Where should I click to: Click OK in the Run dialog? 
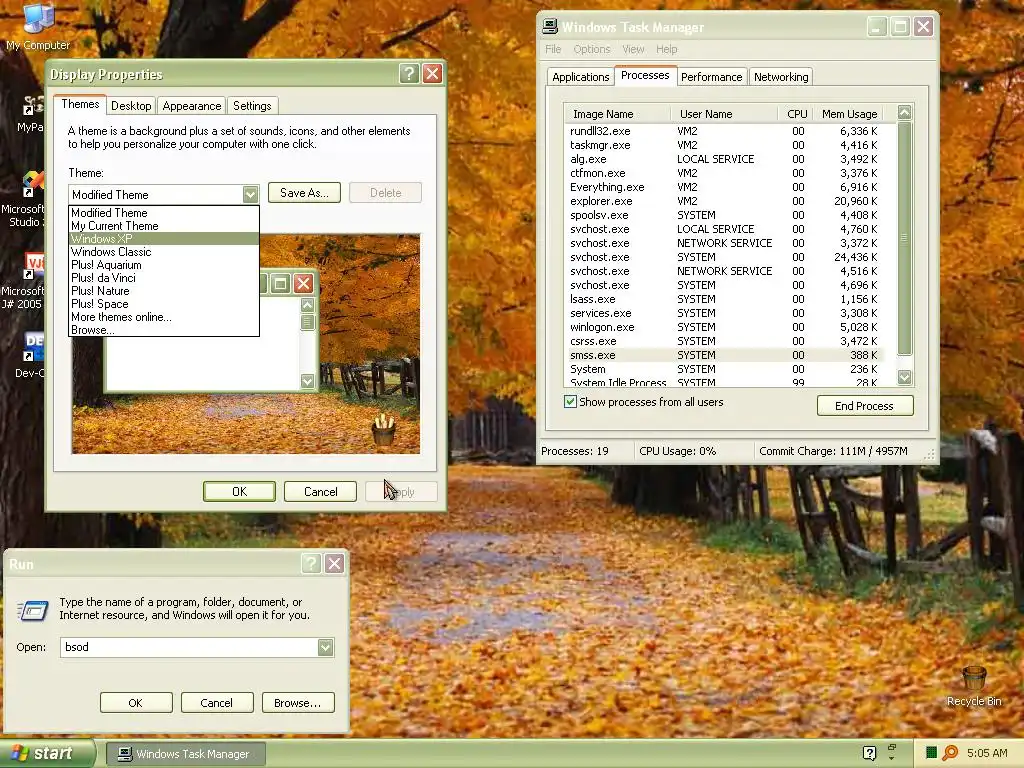[136, 703]
